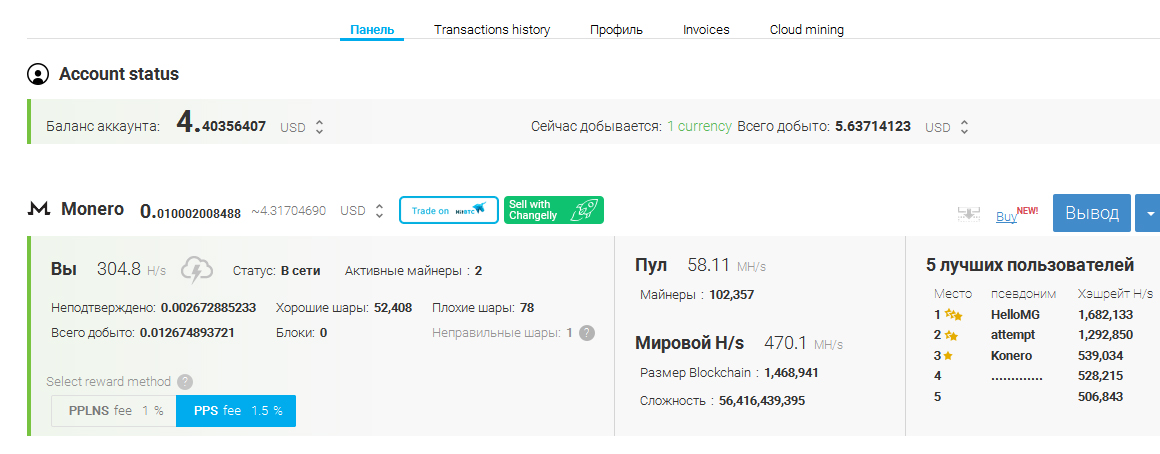
Task: Click the download miner icon near Buy
Action: [967, 214]
